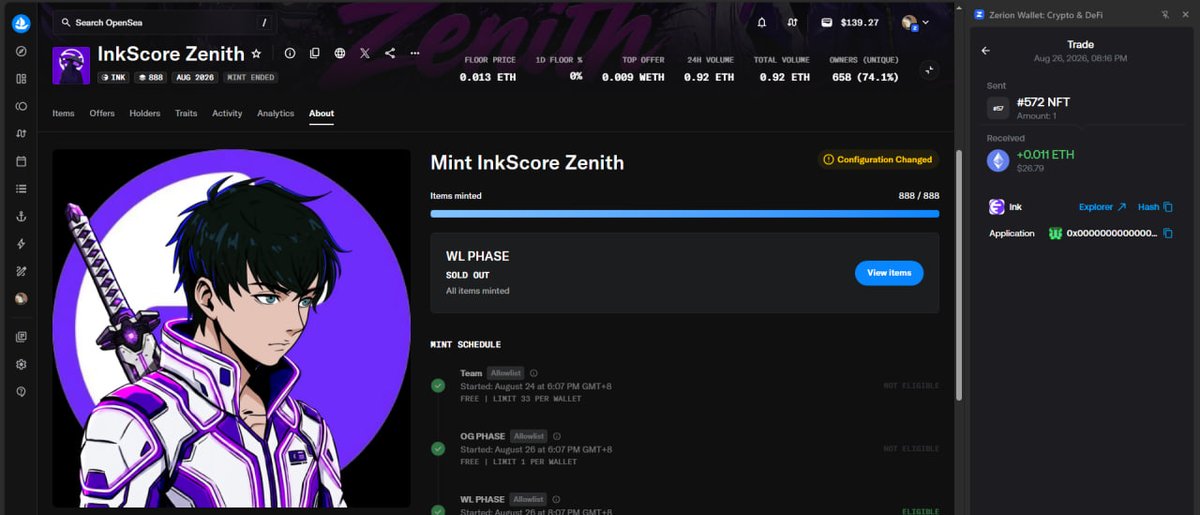Open the notifications bell
This screenshot has height=515, width=1200.
click(762, 22)
